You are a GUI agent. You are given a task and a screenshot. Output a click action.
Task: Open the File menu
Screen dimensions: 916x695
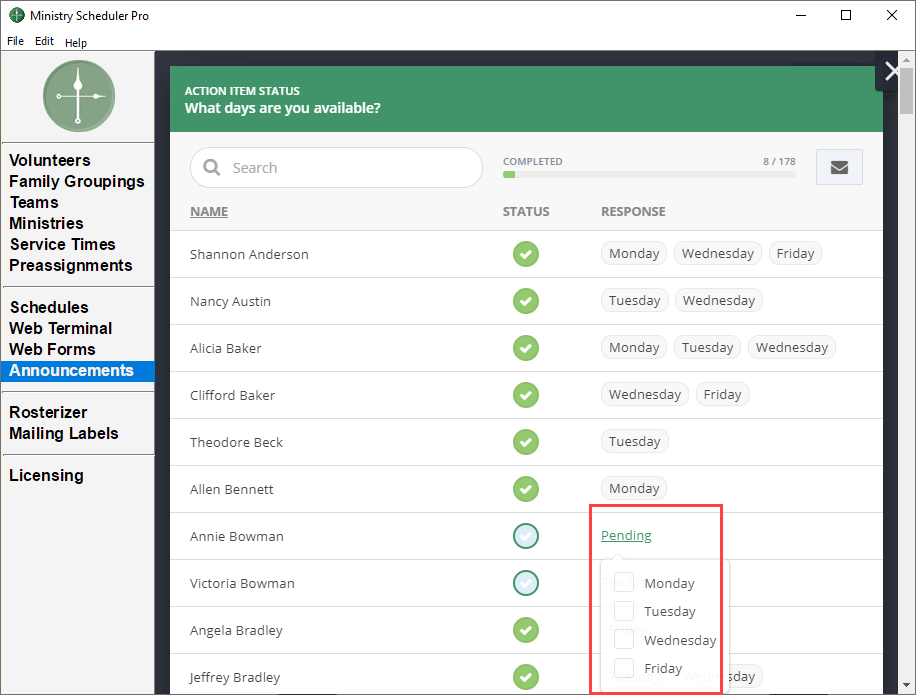(x=16, y=41)
